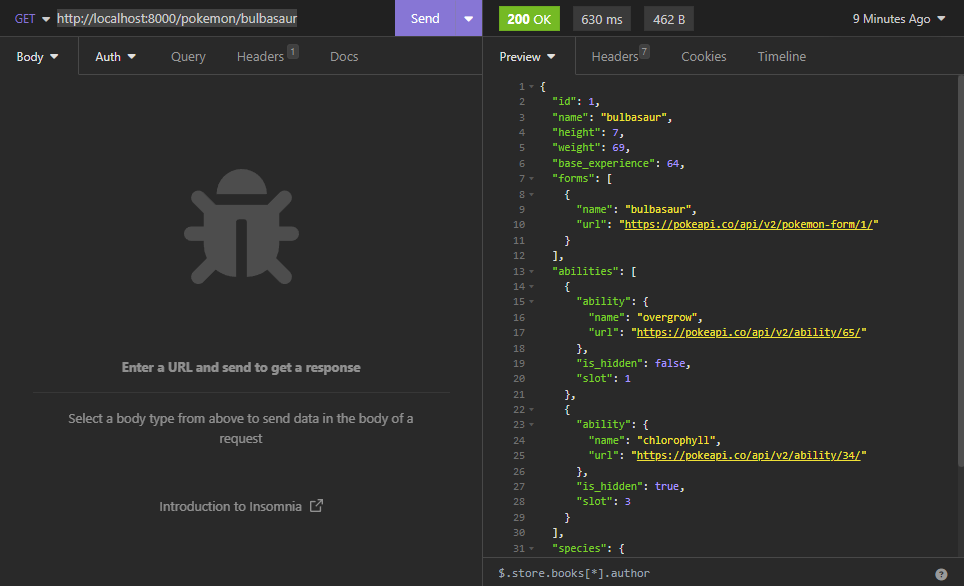Switch to the Docs tab
This screenshot has height=586, width=964.
coord(344,57)
